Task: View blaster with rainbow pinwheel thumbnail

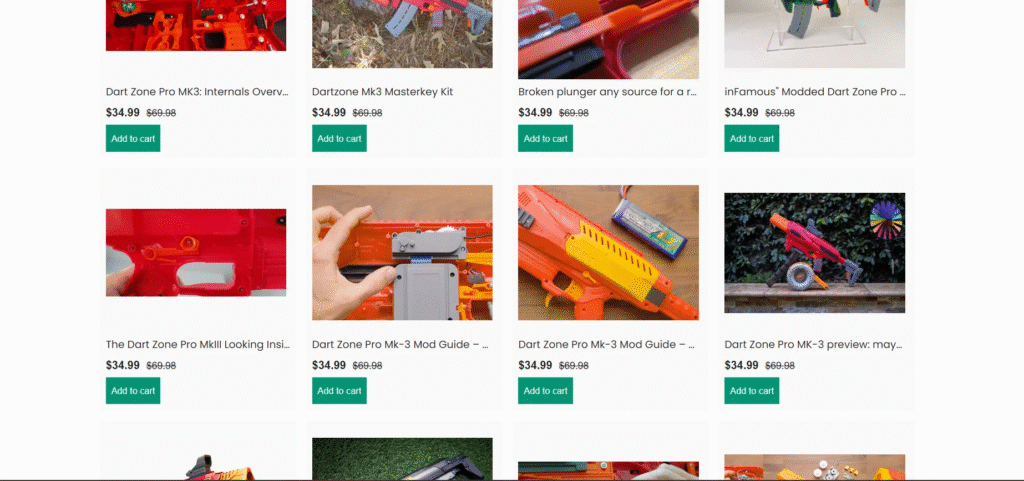Action: [x=814, y=253]
